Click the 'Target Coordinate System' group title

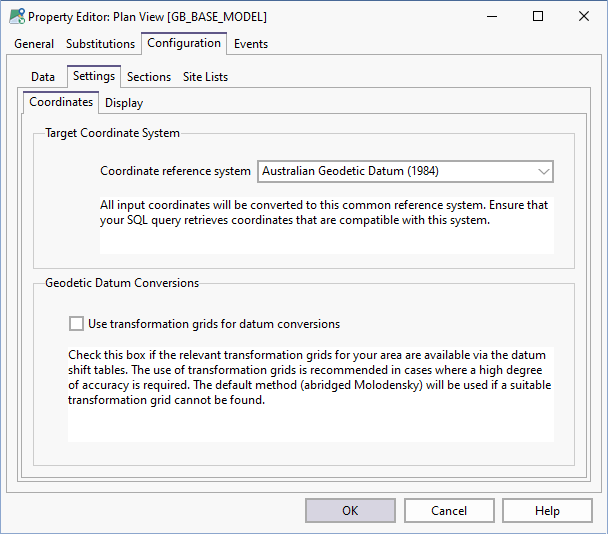[x=112, y=133]
